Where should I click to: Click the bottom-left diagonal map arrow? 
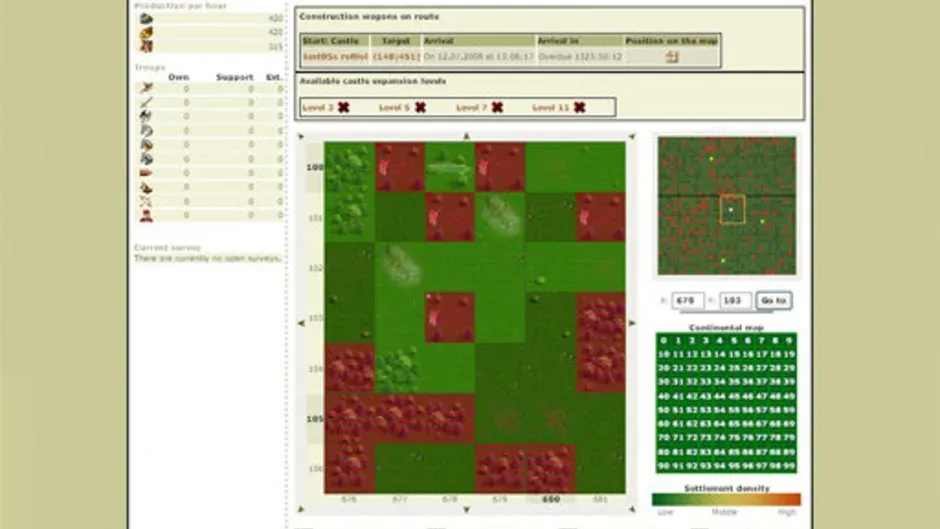(301, 510)
